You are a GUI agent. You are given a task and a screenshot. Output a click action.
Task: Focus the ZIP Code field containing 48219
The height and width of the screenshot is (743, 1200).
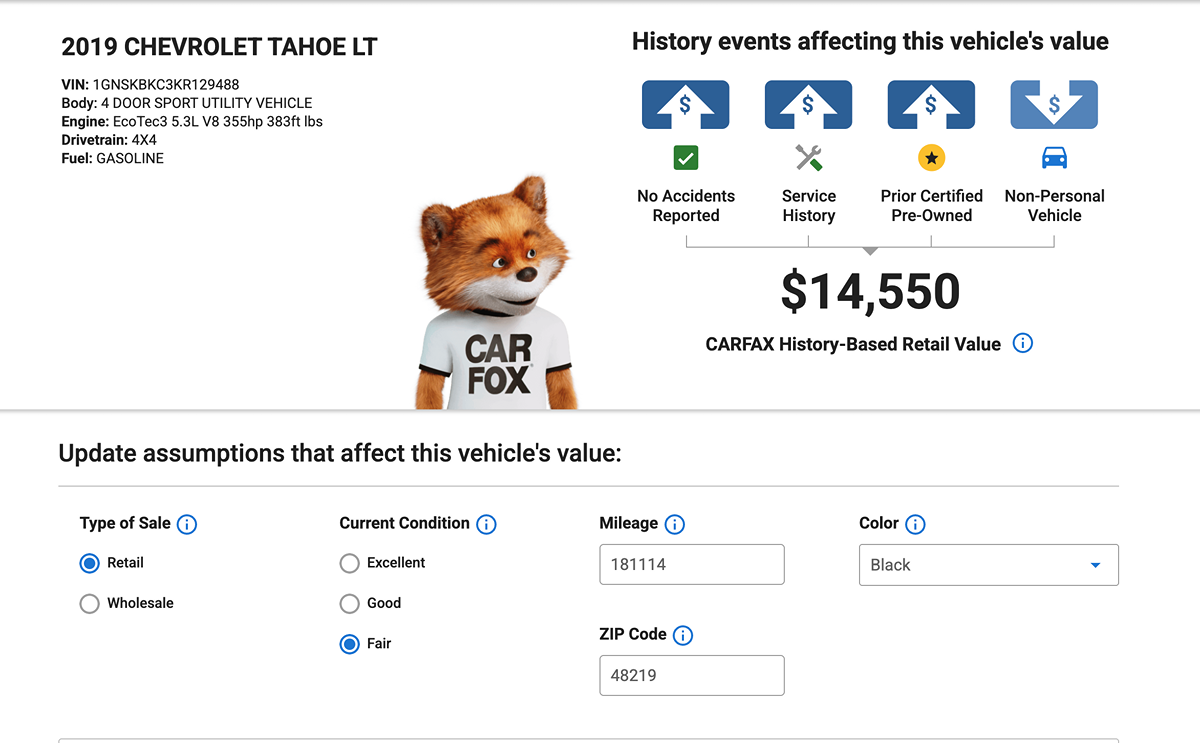point(692,675)
